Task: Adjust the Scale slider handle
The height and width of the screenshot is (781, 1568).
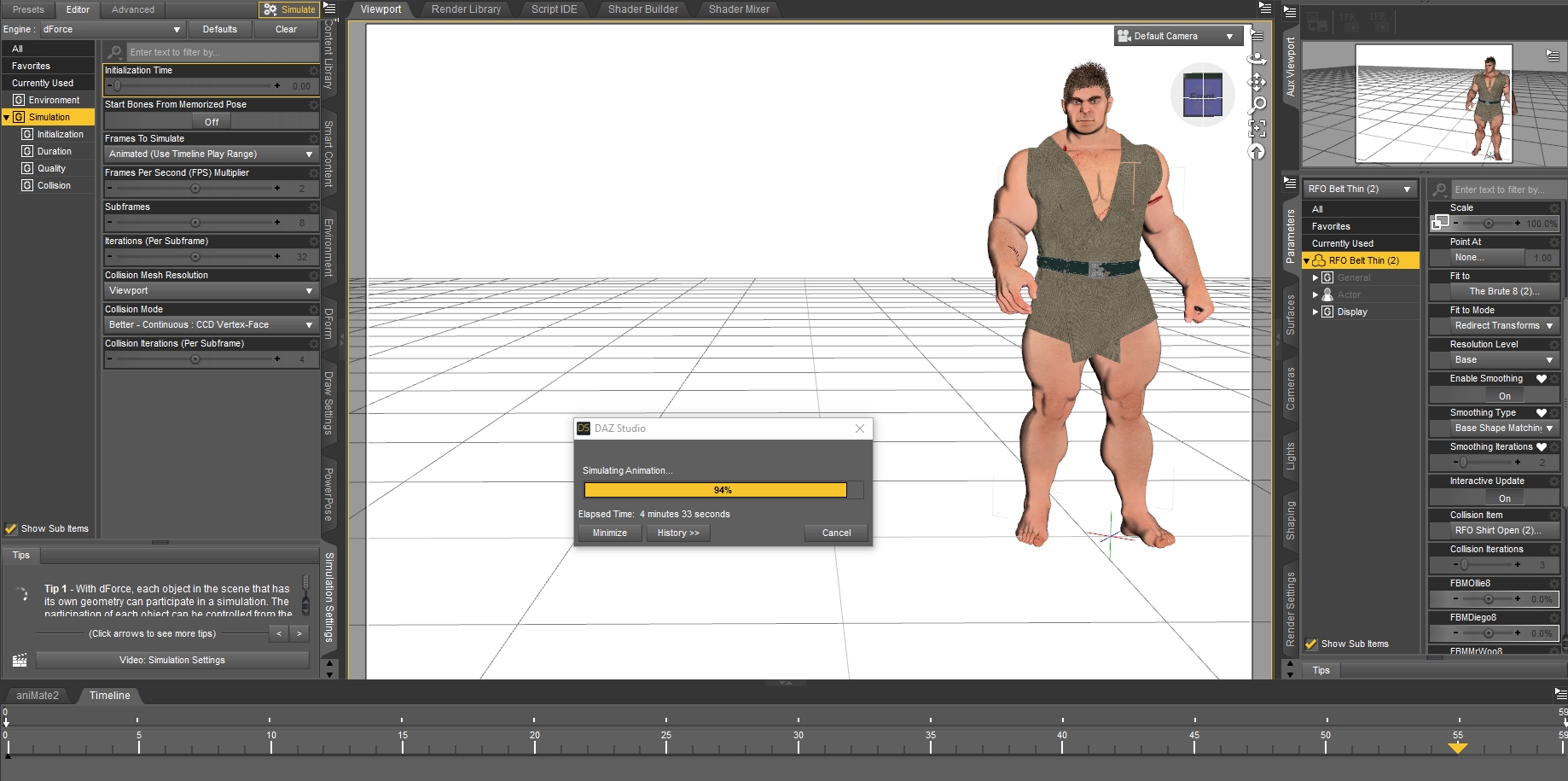Action: [1488, 224]
